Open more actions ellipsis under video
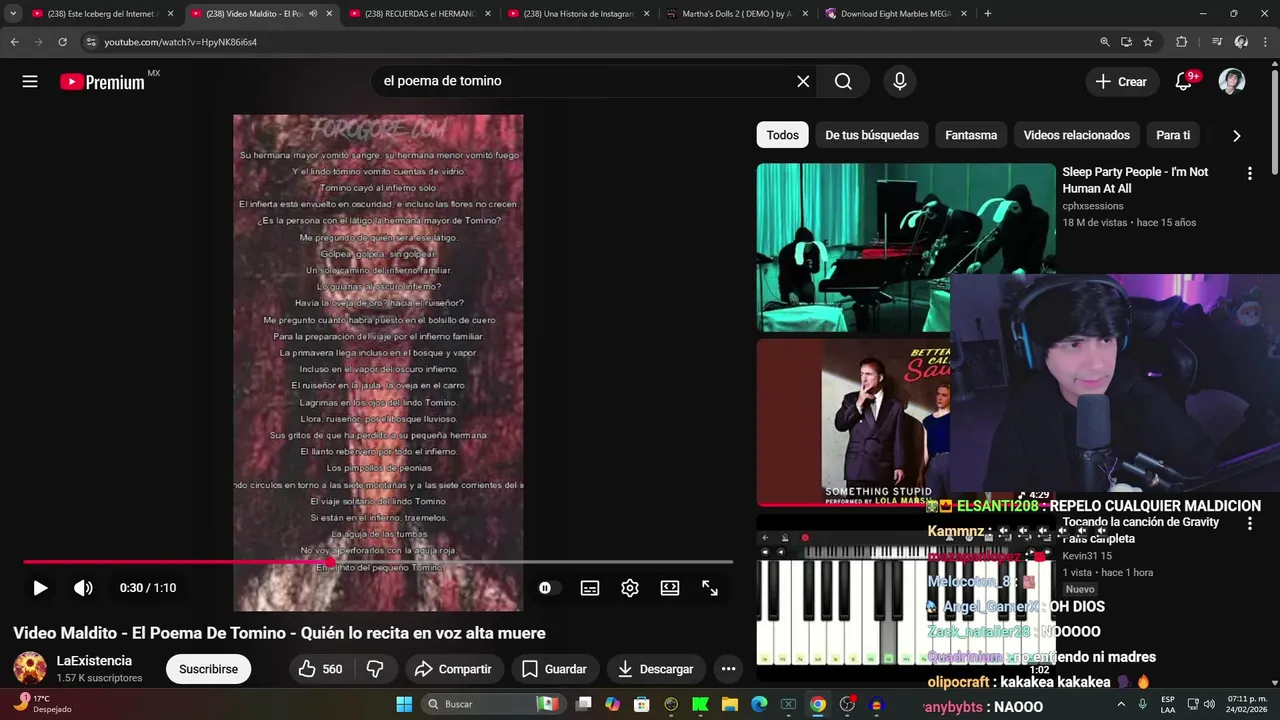The height and width of the screenshot is (720, 1280). pyautogui.click(x=728, y=669)
